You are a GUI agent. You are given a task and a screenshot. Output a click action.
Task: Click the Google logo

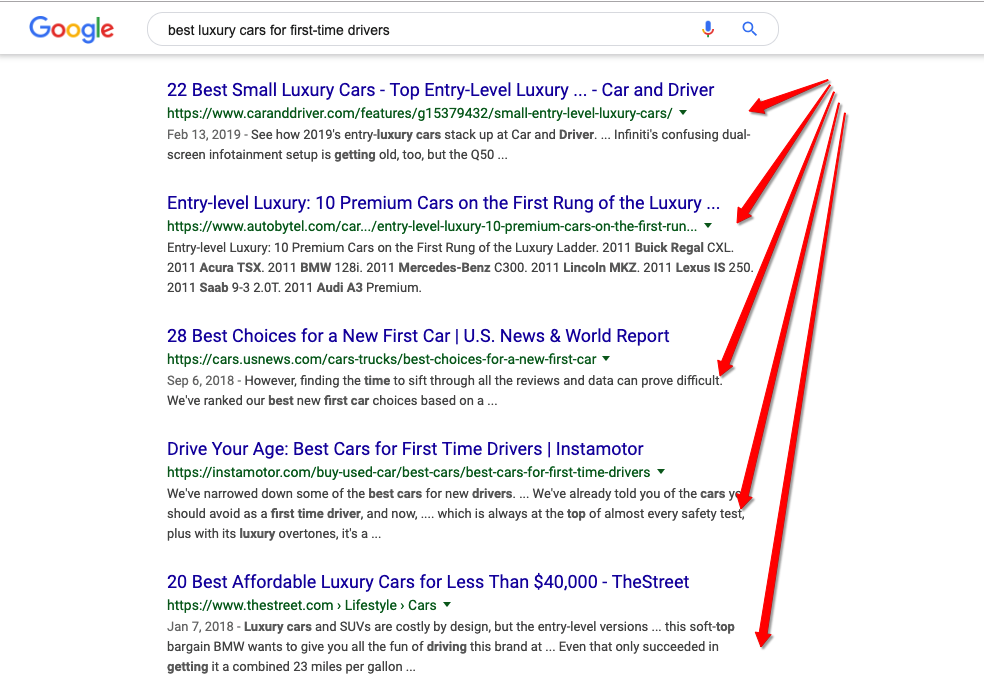point(72,29)
